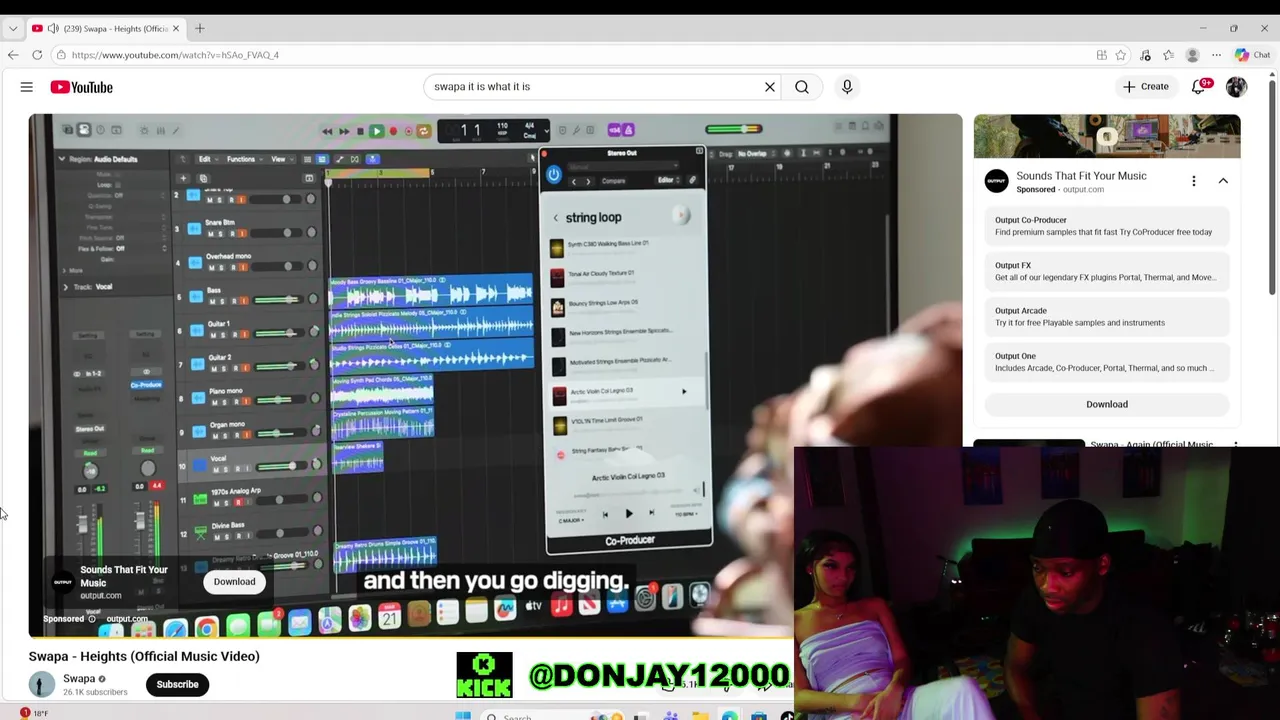
Task: Open a new browser tab
Action: pos(199,28)
